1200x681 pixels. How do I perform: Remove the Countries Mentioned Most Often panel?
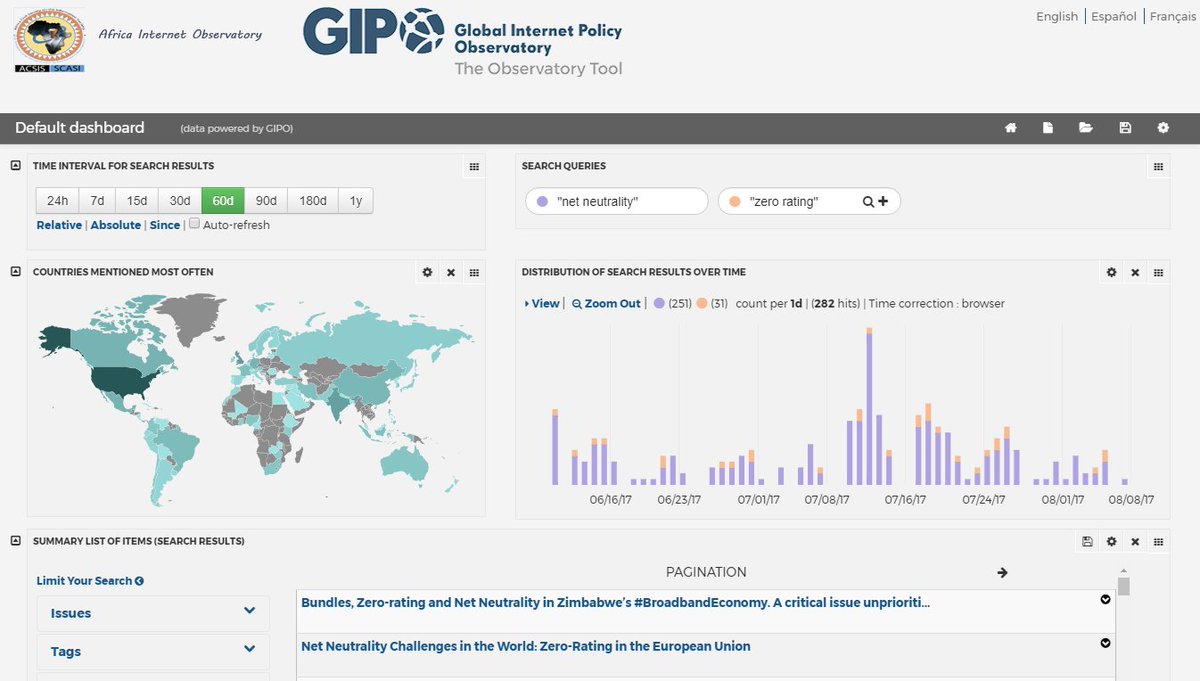[451, 272]
